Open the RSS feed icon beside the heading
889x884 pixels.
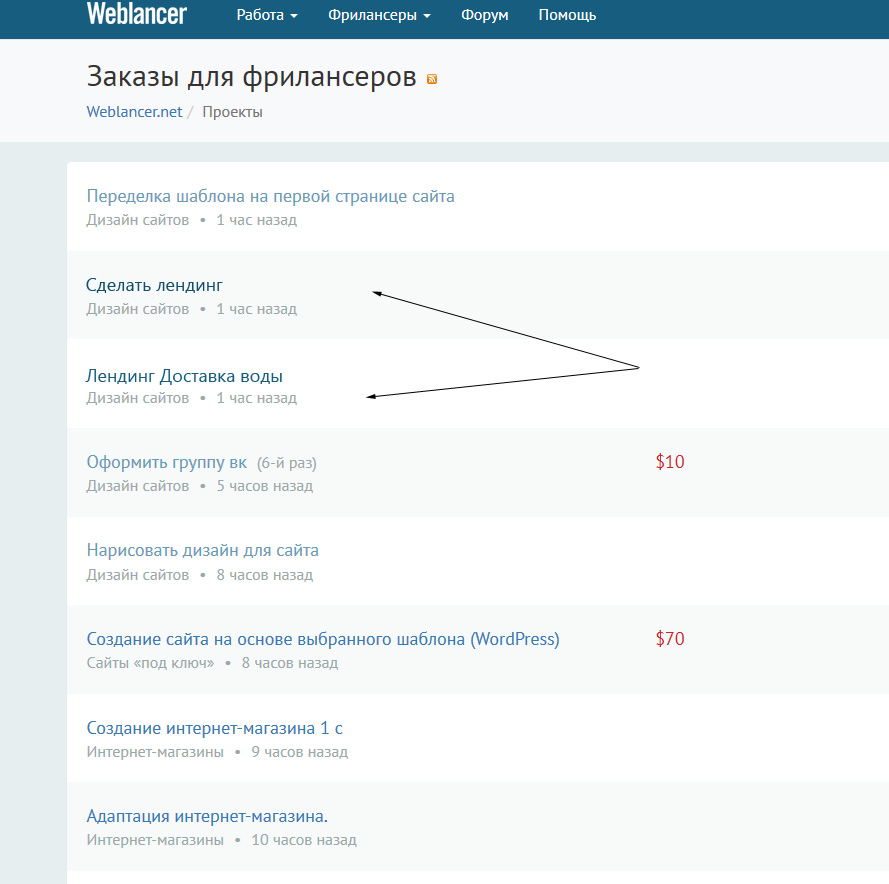(432, 79)
